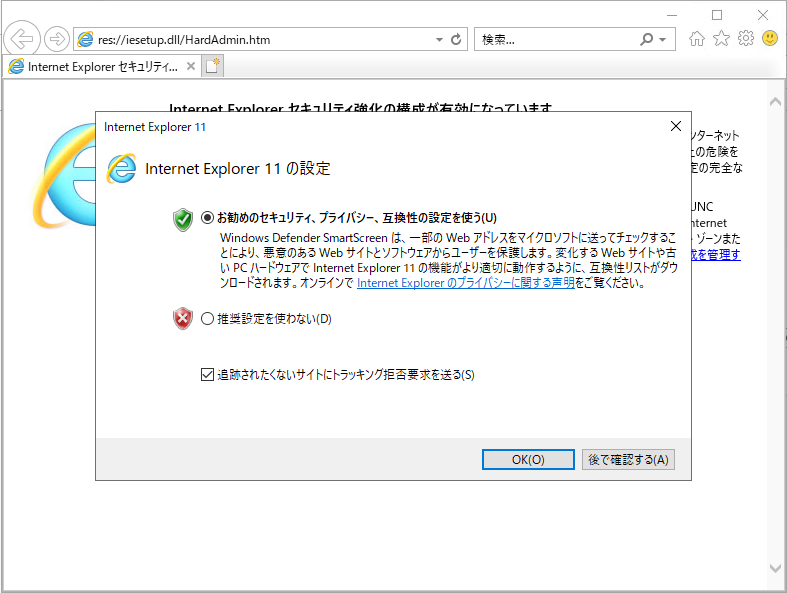Image resolution: width=787 pixels, height=593 pixels.
Task: Toggle 追跡されたくないサイトにトラッキング拒否要求を送る checkbox
Action: (337, 375)
